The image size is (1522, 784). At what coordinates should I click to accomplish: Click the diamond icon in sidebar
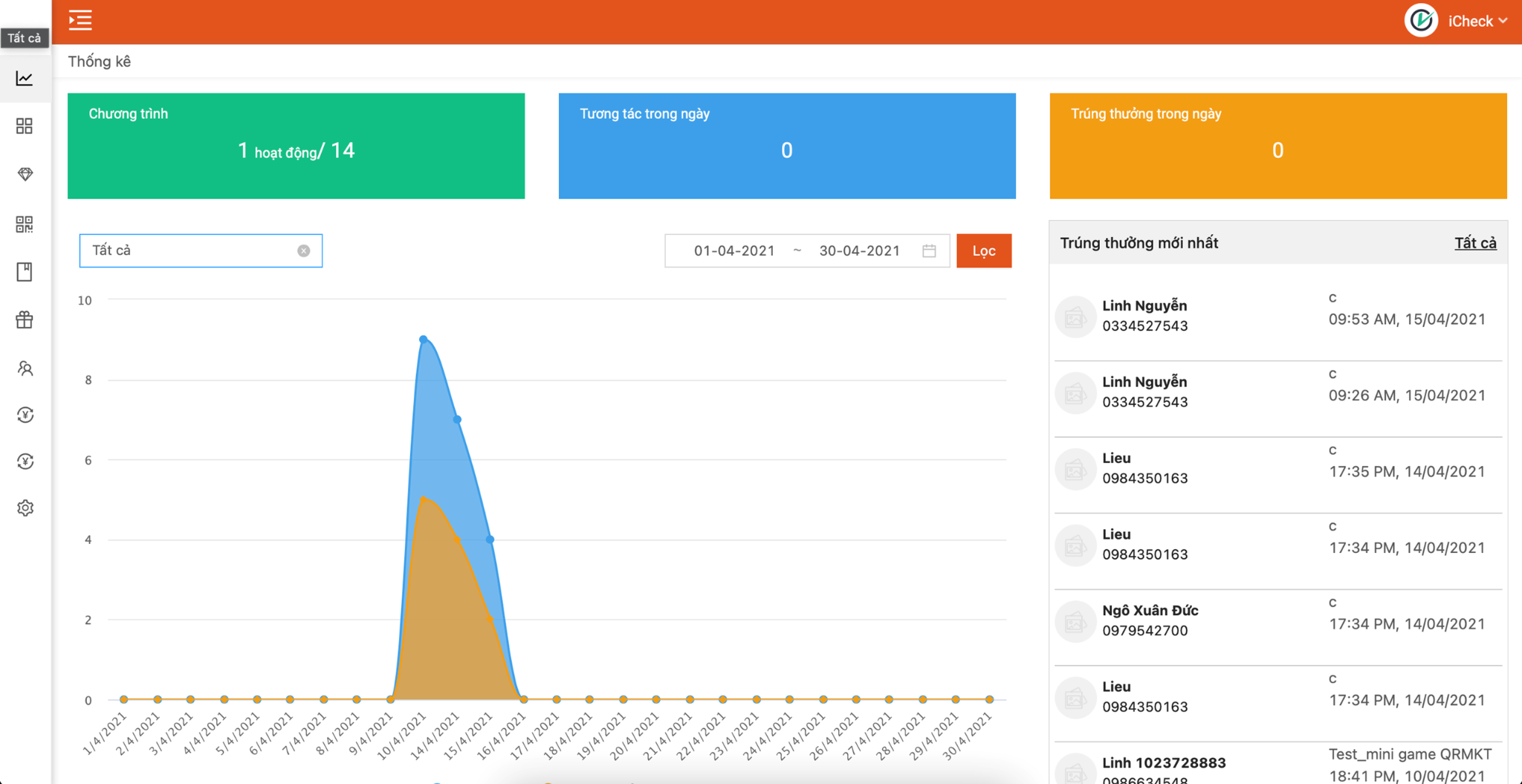click(x=25, y=174)
